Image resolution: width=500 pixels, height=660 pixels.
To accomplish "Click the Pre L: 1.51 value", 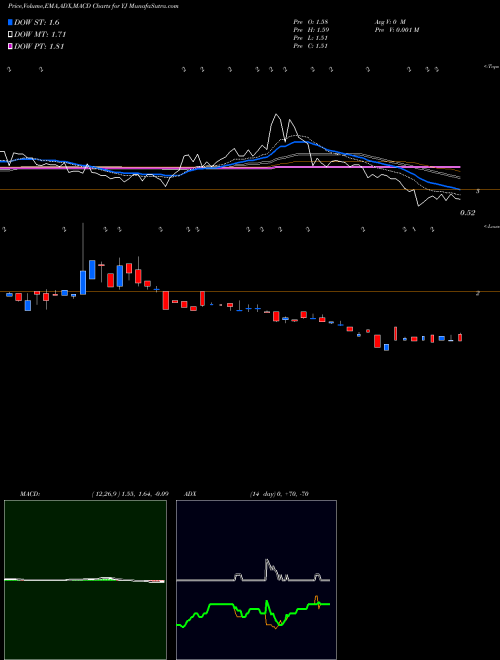I will pyautogui.click(x=311, y=38).
